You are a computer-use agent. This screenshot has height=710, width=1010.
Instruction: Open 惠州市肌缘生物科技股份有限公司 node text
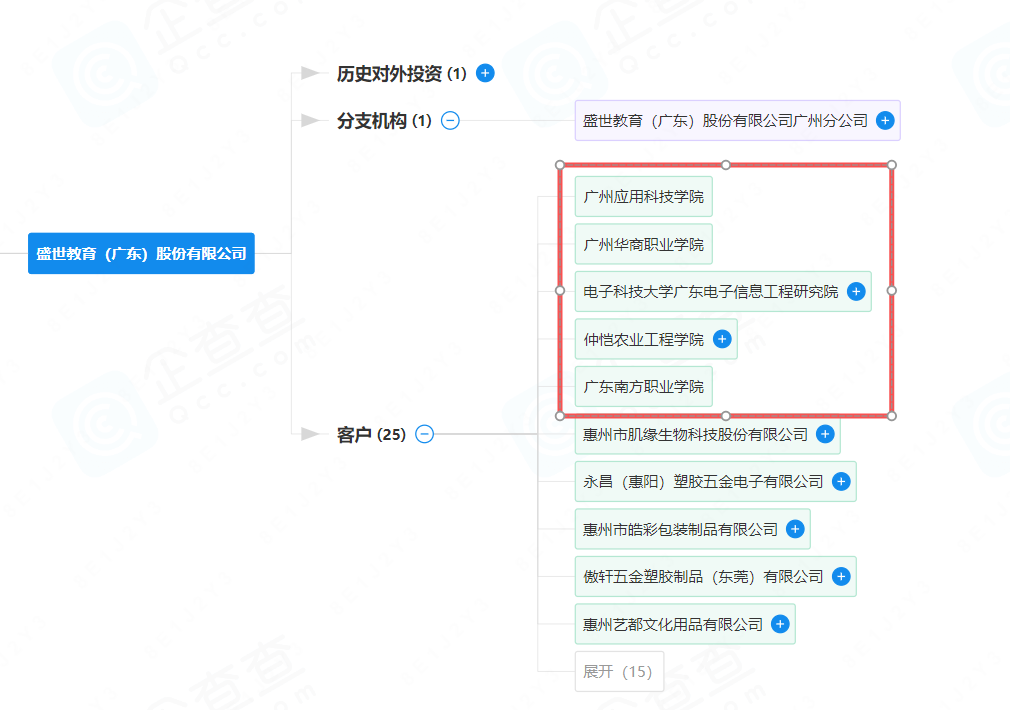695,435
